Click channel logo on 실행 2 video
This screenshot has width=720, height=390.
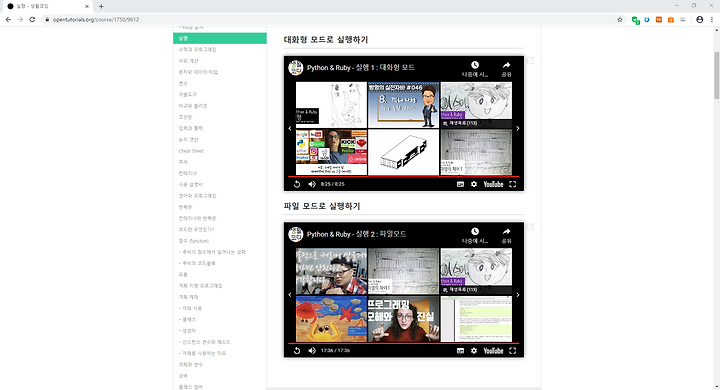296,234
